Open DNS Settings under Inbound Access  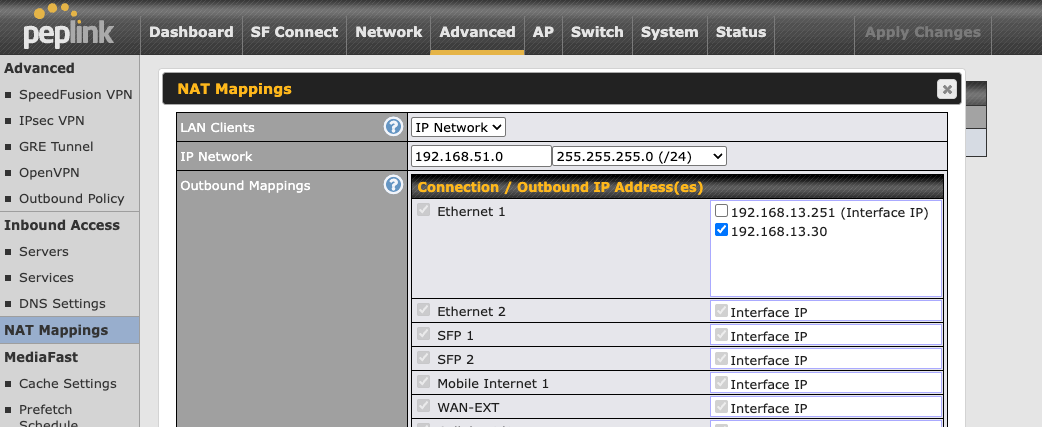click(x=61, y=303)
